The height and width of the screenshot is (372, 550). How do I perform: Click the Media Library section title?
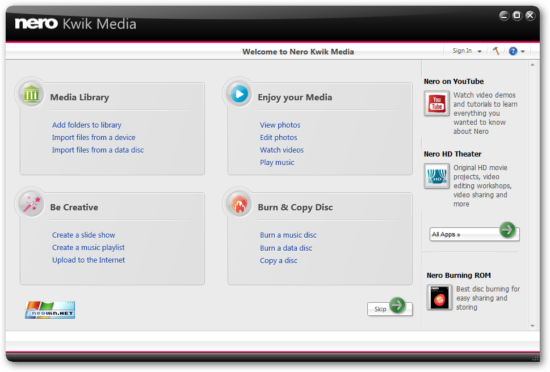(80, 97)
